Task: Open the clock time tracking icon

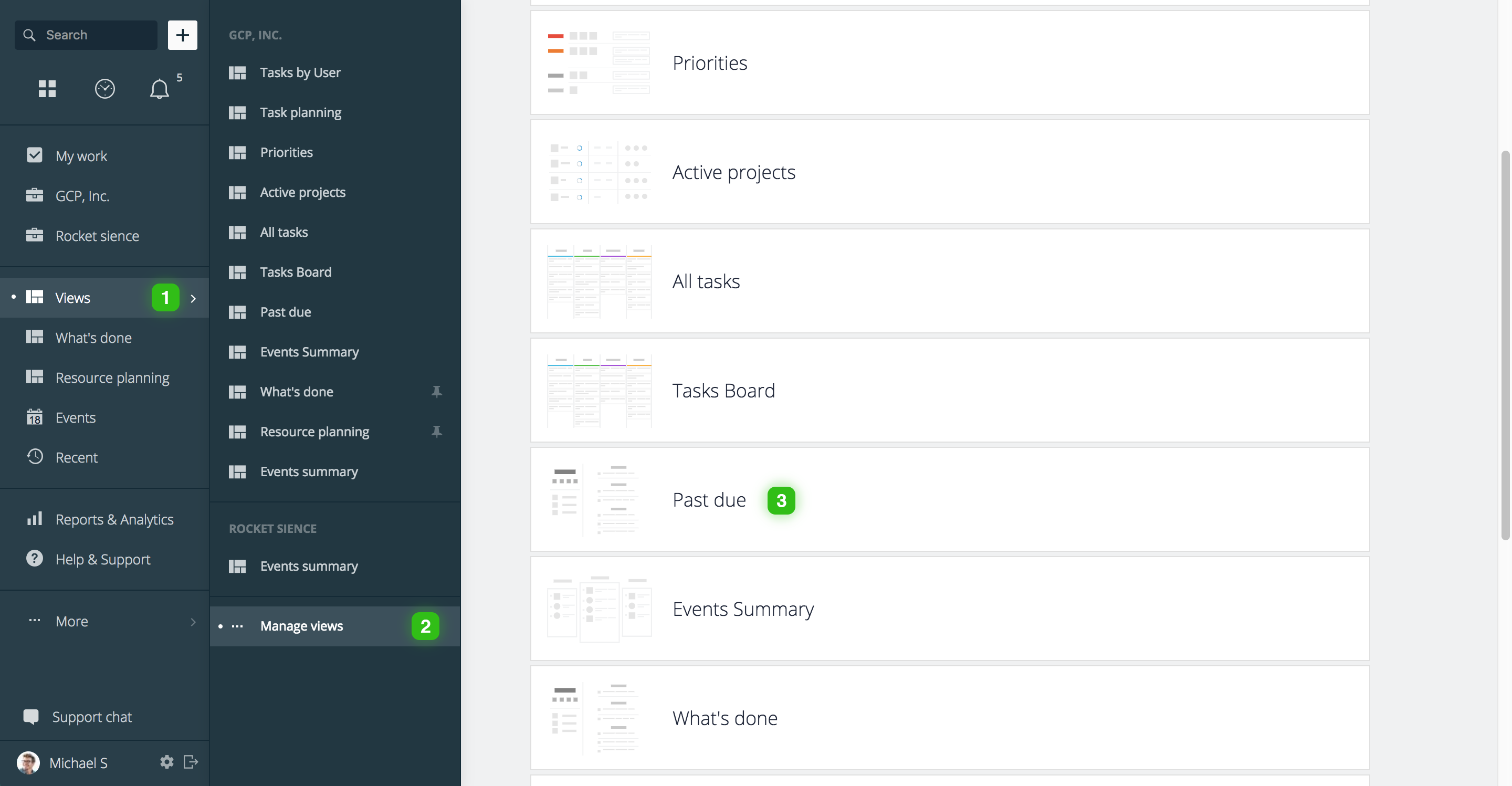Action: tap(104, 89)
